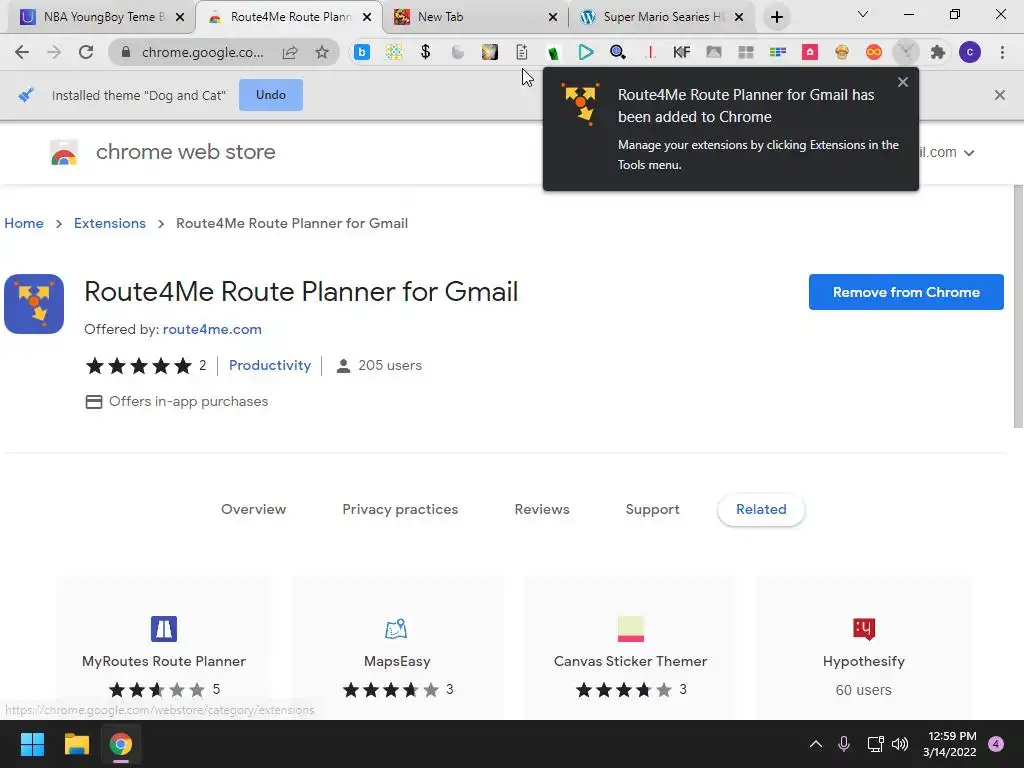
Task: Close the Route4Me added notification popup
Action: coord(903,82)
